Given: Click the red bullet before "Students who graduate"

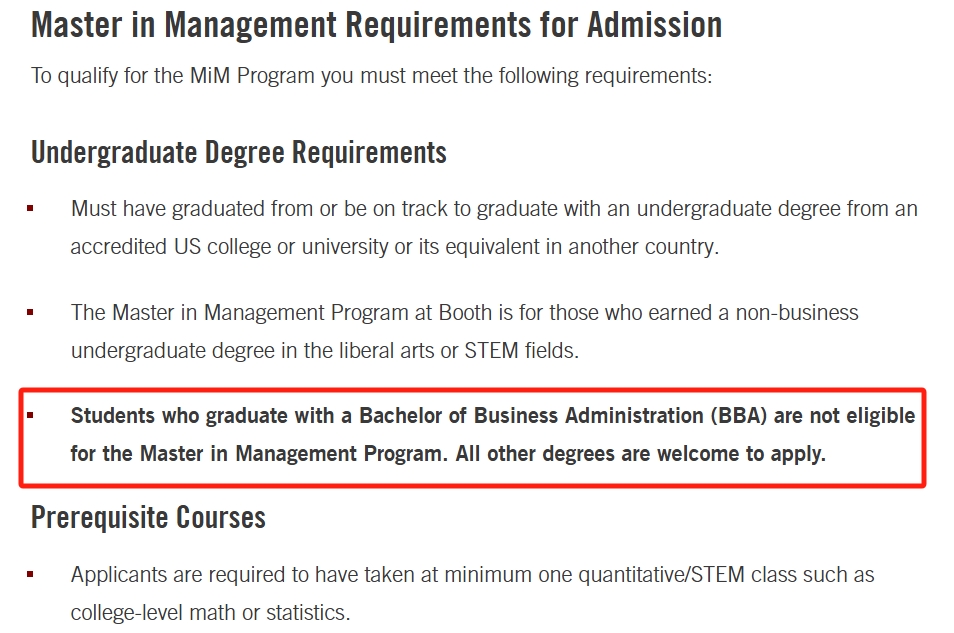Looking at the screenshot, I should 30,416.
